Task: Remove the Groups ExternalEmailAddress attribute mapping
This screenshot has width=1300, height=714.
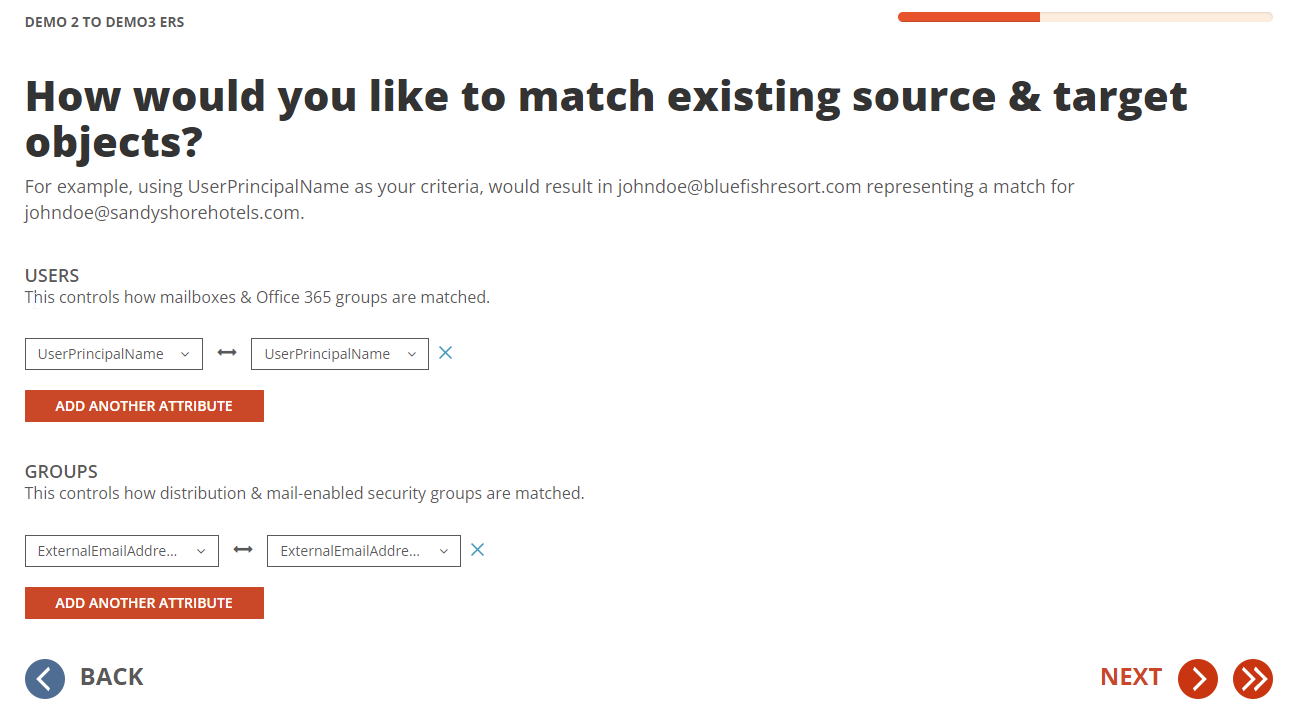Action: (x=478, y=550)
